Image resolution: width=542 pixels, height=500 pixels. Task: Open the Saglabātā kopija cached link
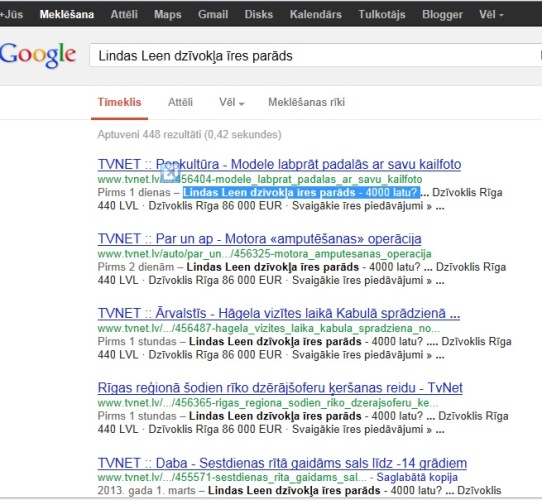coord(417,478)
